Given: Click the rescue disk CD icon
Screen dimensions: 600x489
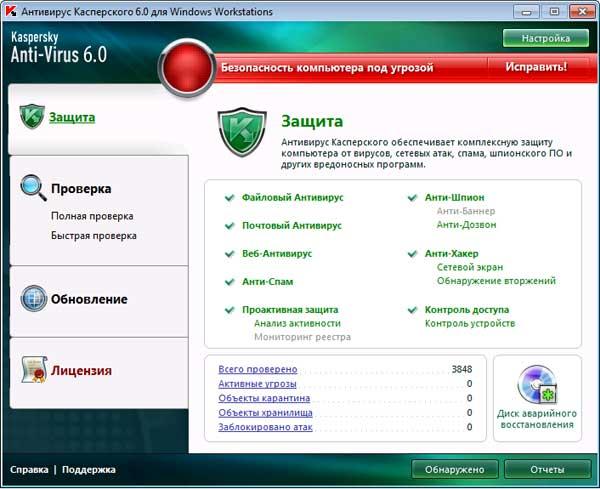Looking at the screenshot, I should [537, 384].
